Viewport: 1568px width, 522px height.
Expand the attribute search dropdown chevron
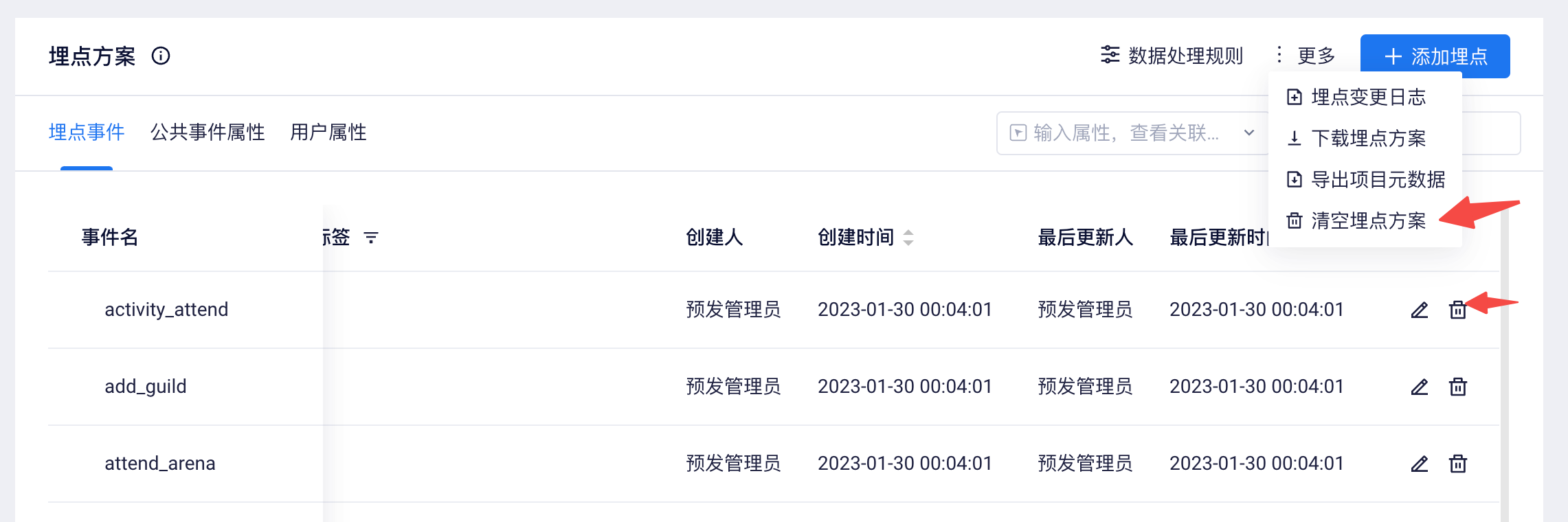(1249, 133)
